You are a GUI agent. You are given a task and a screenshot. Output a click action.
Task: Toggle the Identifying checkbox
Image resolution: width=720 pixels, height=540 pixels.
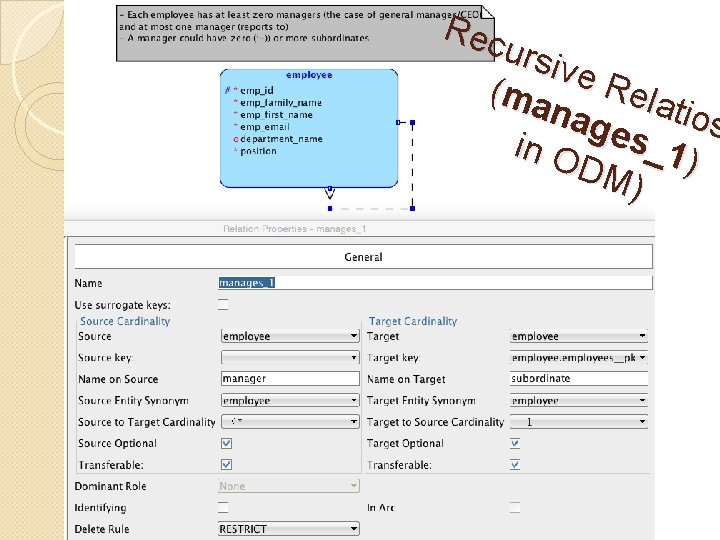tap(223, 507)
